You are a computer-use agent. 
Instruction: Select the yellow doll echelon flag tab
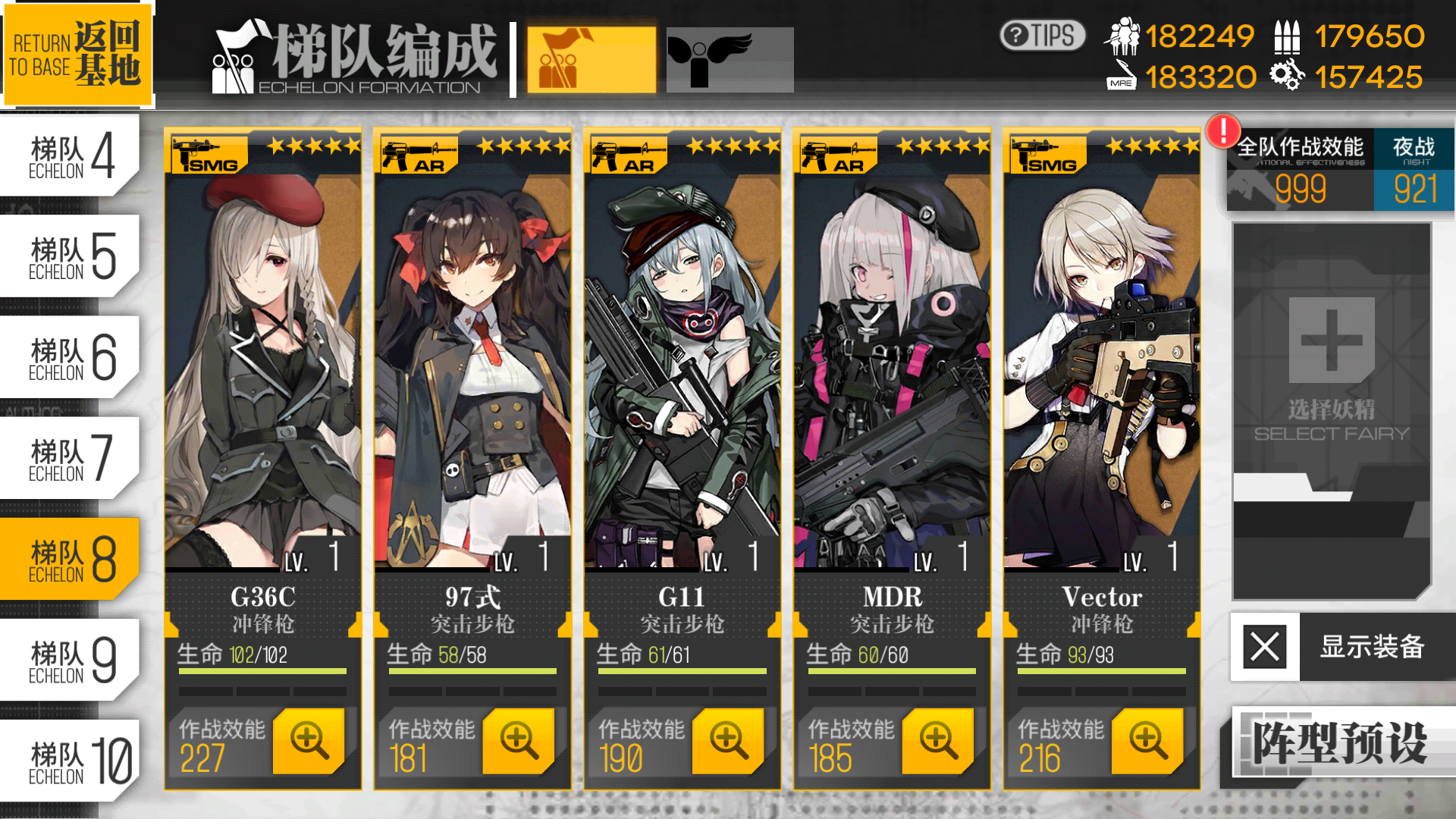point(591,60)
